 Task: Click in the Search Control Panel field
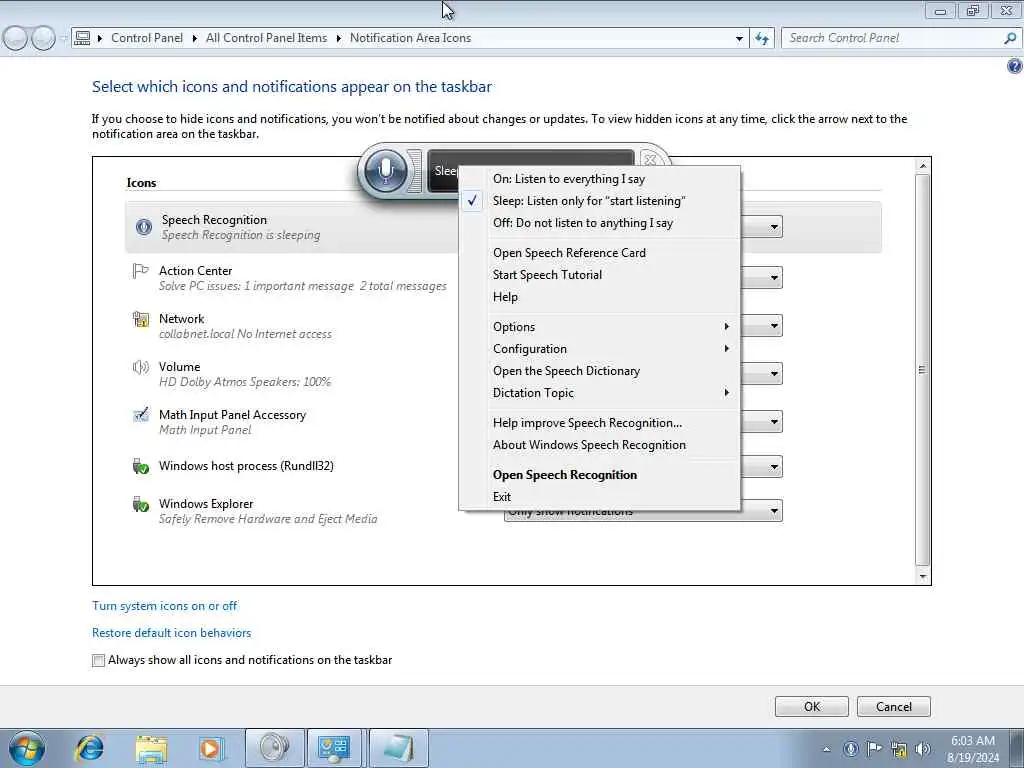pos(891,39)
